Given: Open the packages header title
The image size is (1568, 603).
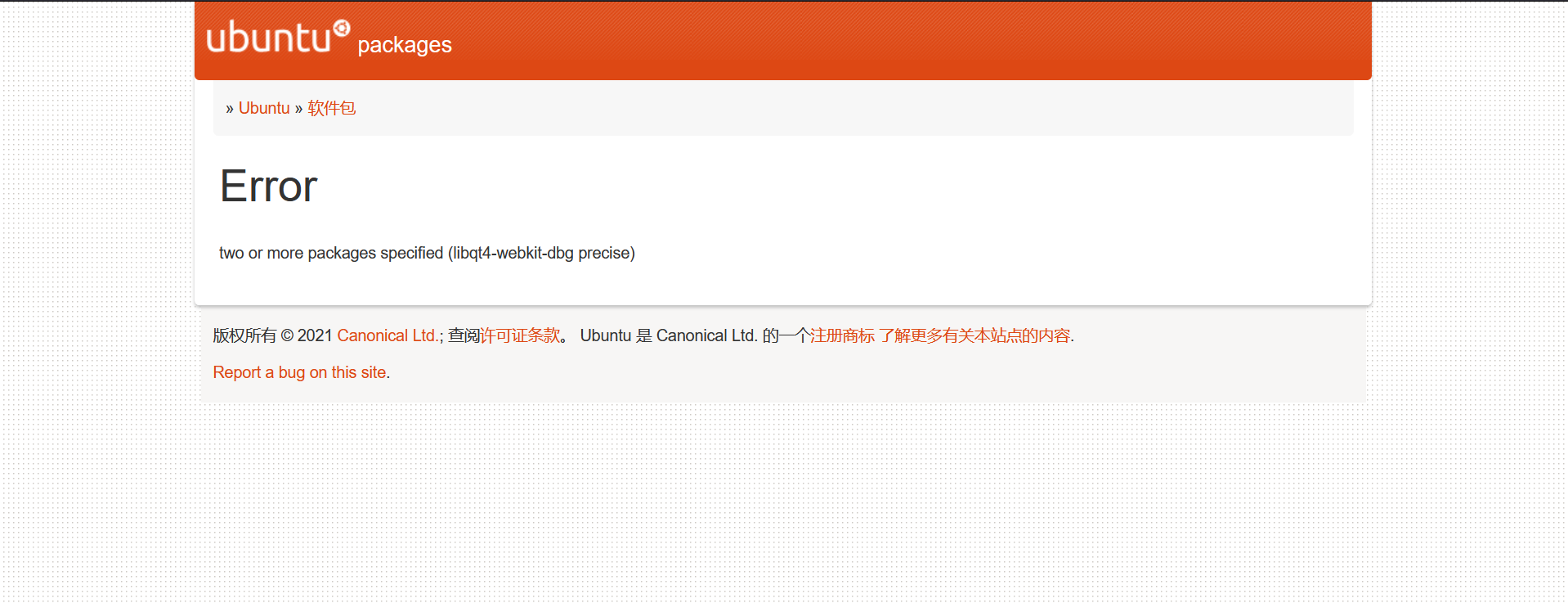Looking at the screenshot, I should [x=405, y=44].
